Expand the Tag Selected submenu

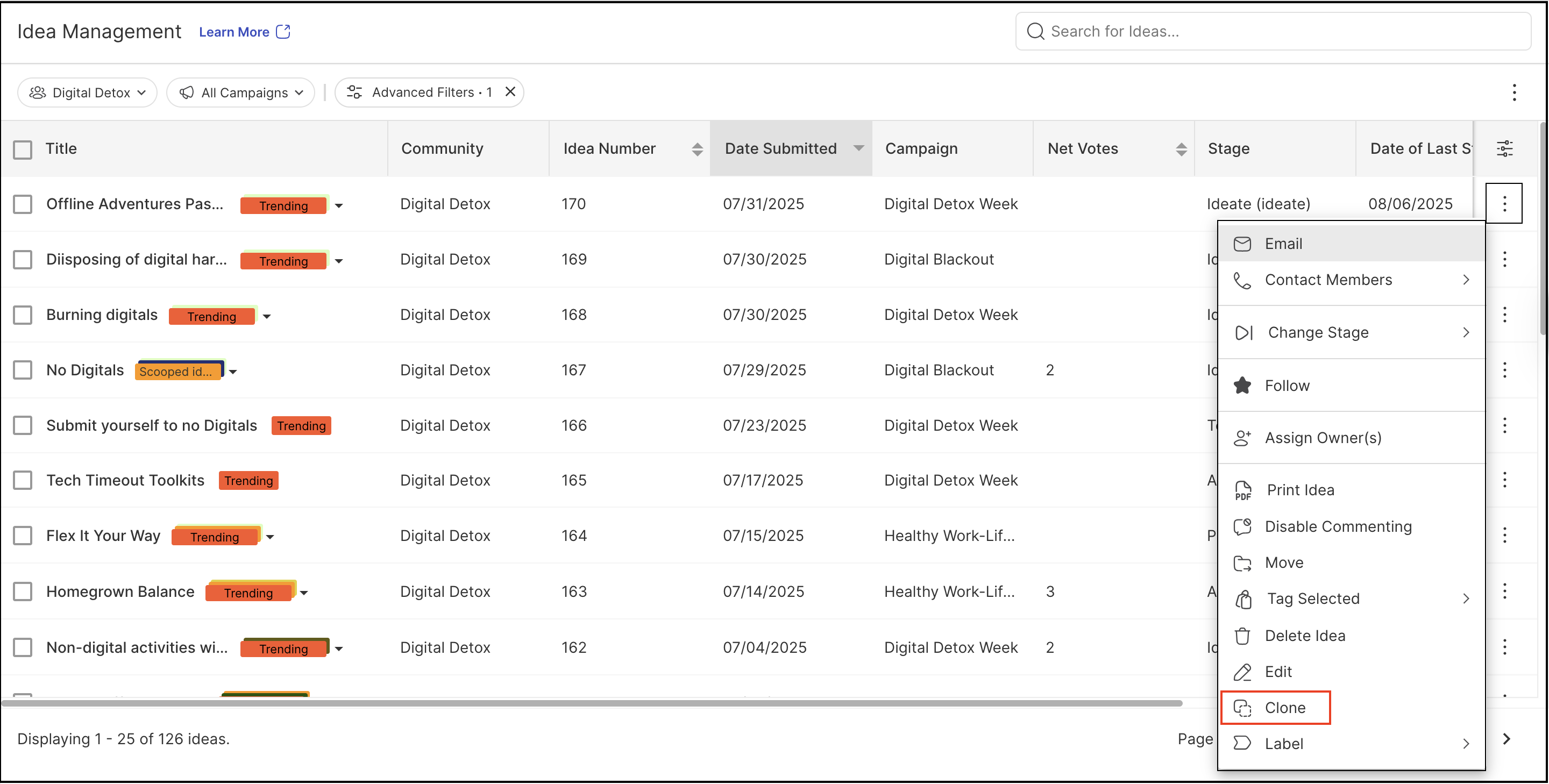pos(1351,599)
